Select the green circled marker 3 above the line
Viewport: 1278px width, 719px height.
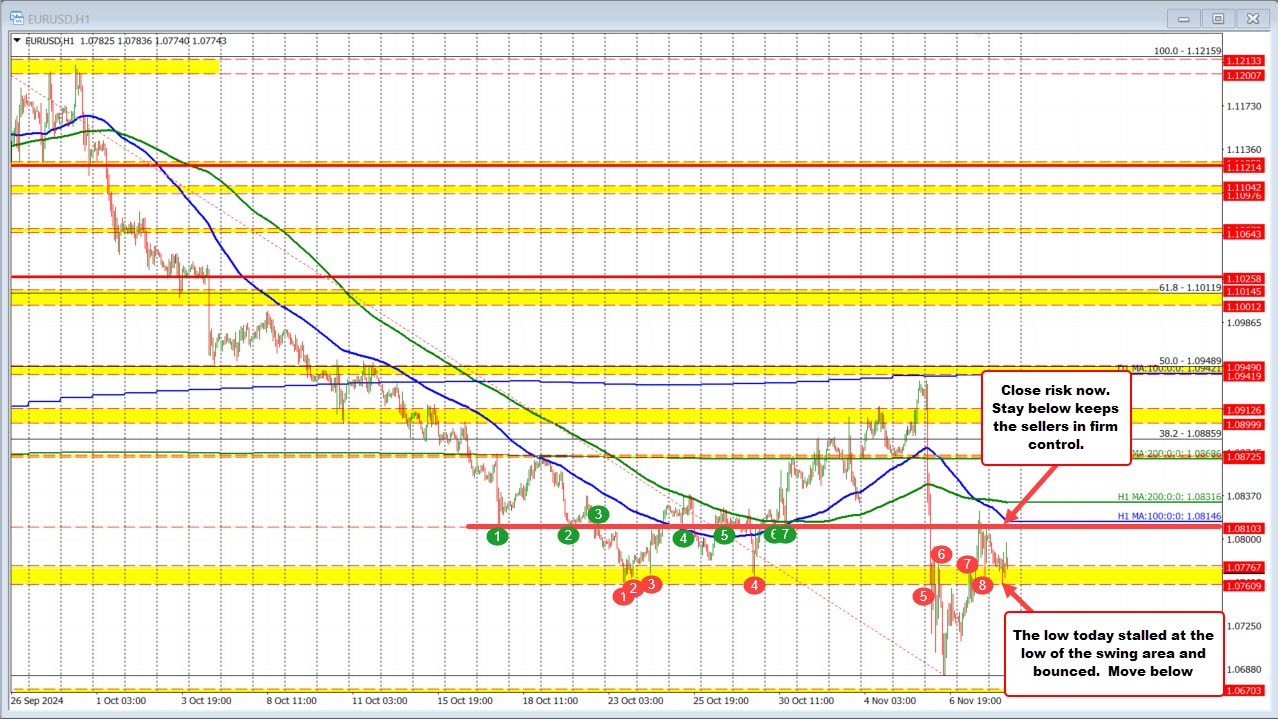pyautogui.click(x=597, y=513)
